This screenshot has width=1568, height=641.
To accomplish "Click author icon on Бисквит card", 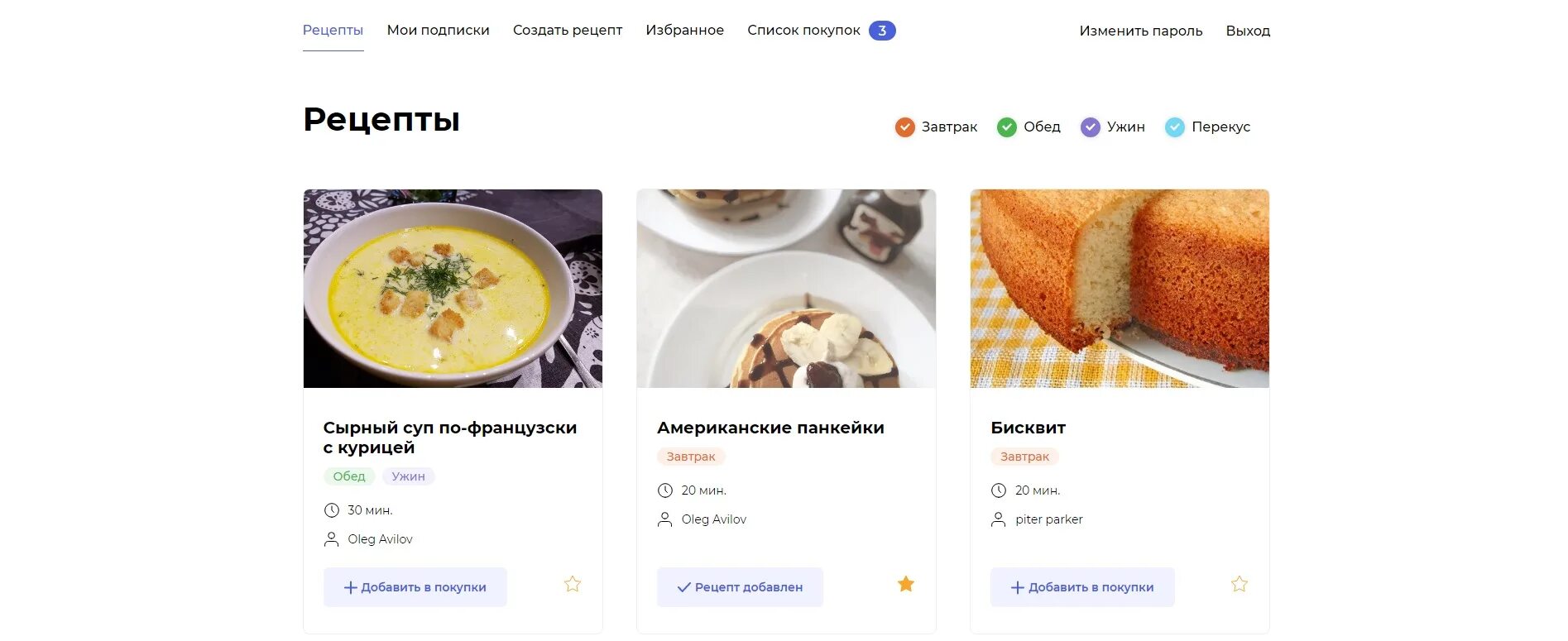I will pyautogui.click(x=999, y=519).
